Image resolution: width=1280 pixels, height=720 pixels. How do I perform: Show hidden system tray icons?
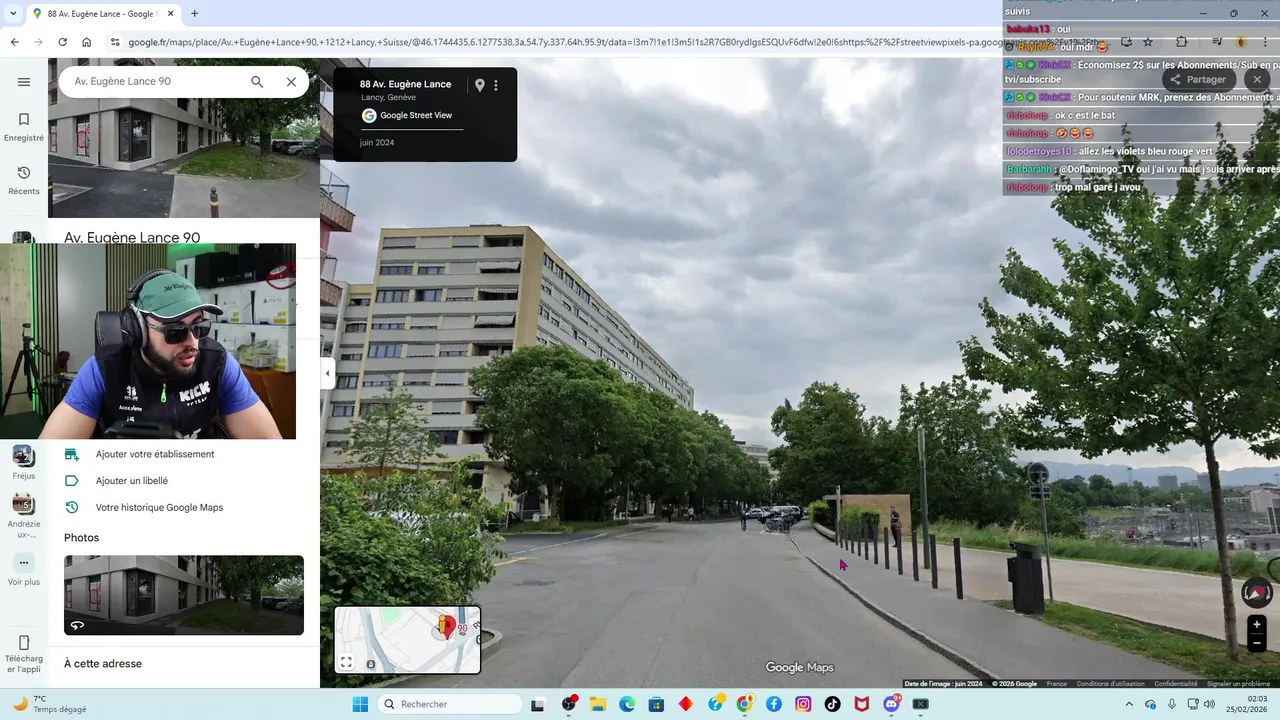(x=1129, y=704)
